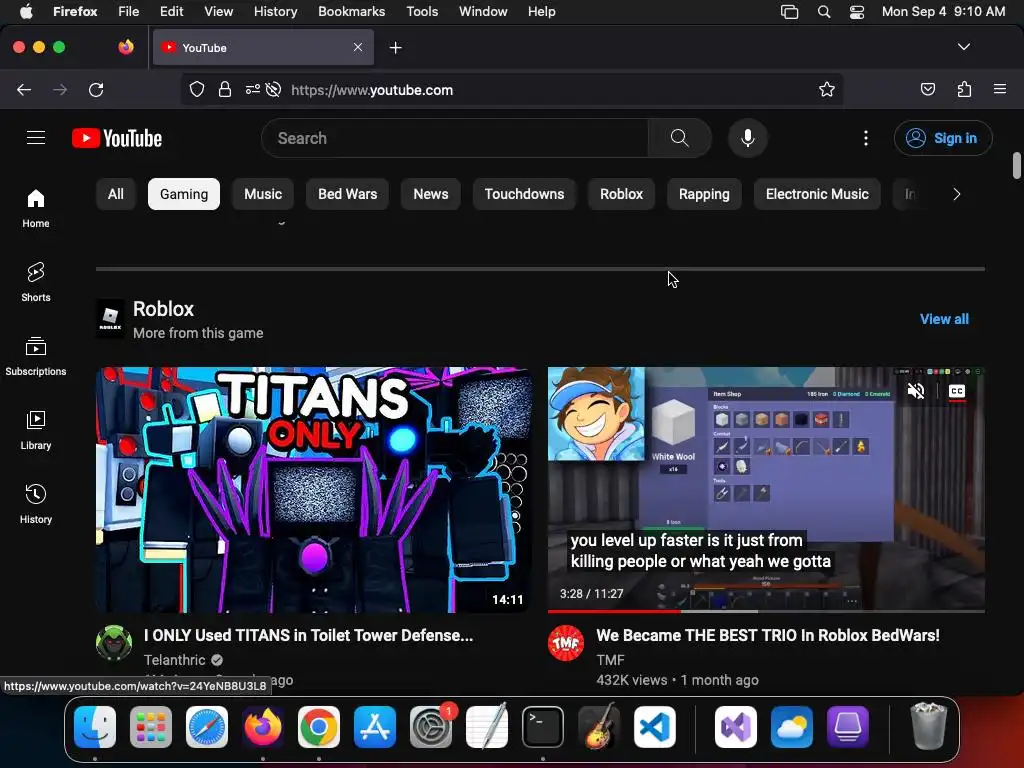Open We Became THE BEST TRIO title

pyautogui.click(x=767, y=635)
